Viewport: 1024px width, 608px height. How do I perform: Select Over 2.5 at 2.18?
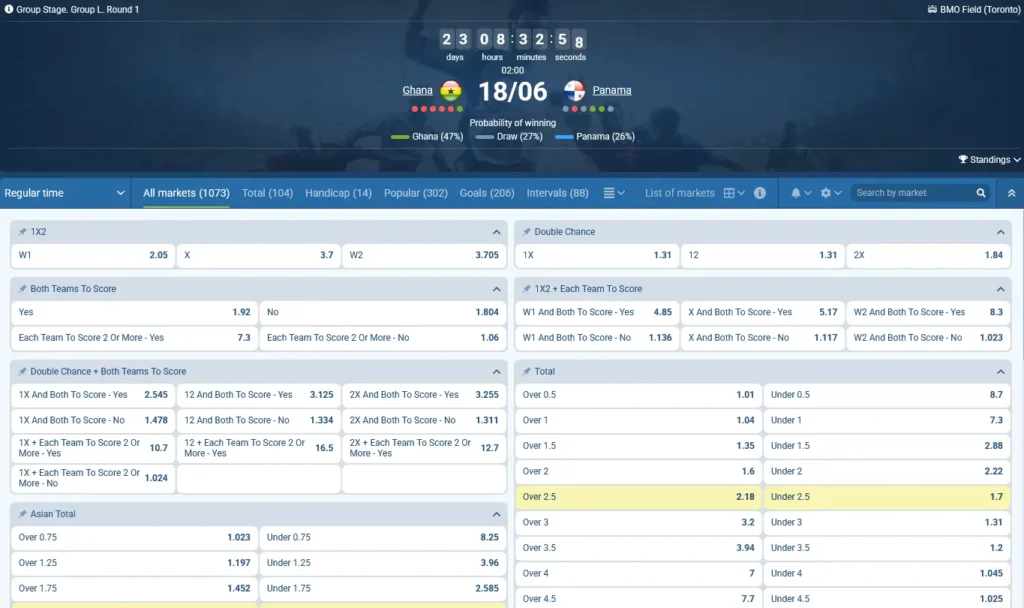tap(638, 497)
